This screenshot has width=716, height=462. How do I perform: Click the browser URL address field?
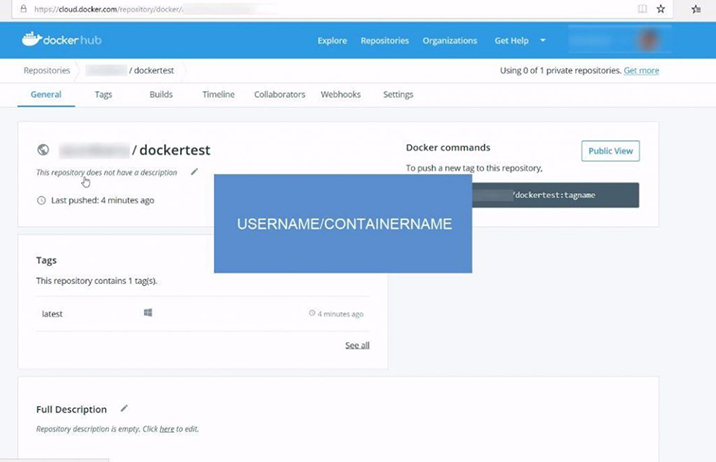click(300, 8)
